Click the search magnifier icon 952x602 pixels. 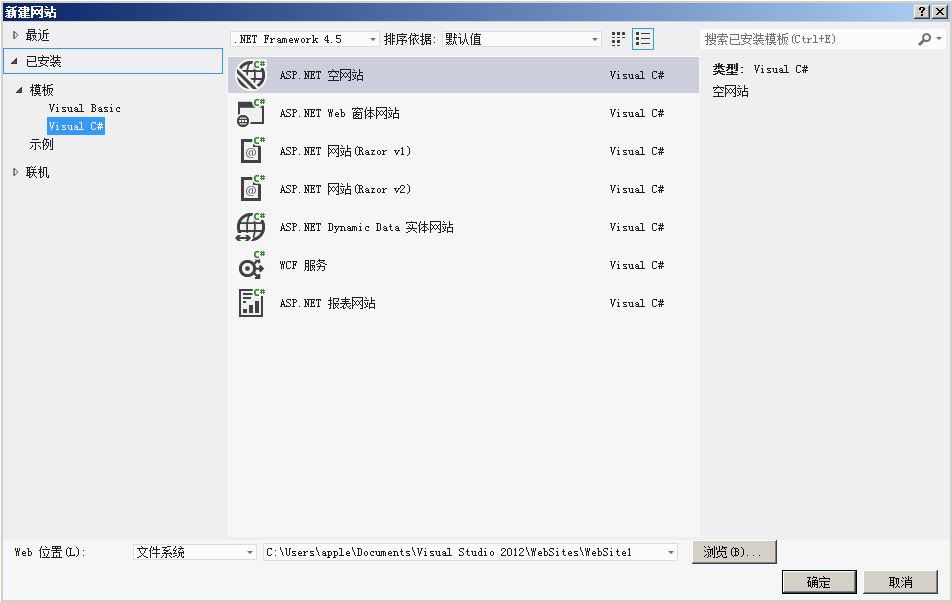tap(924, 39)
